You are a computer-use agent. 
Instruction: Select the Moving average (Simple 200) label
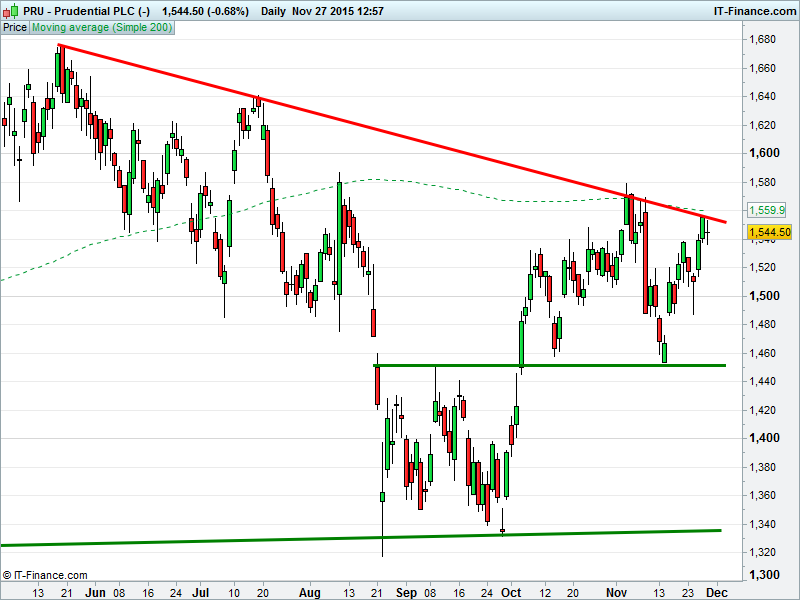(102, 28)
